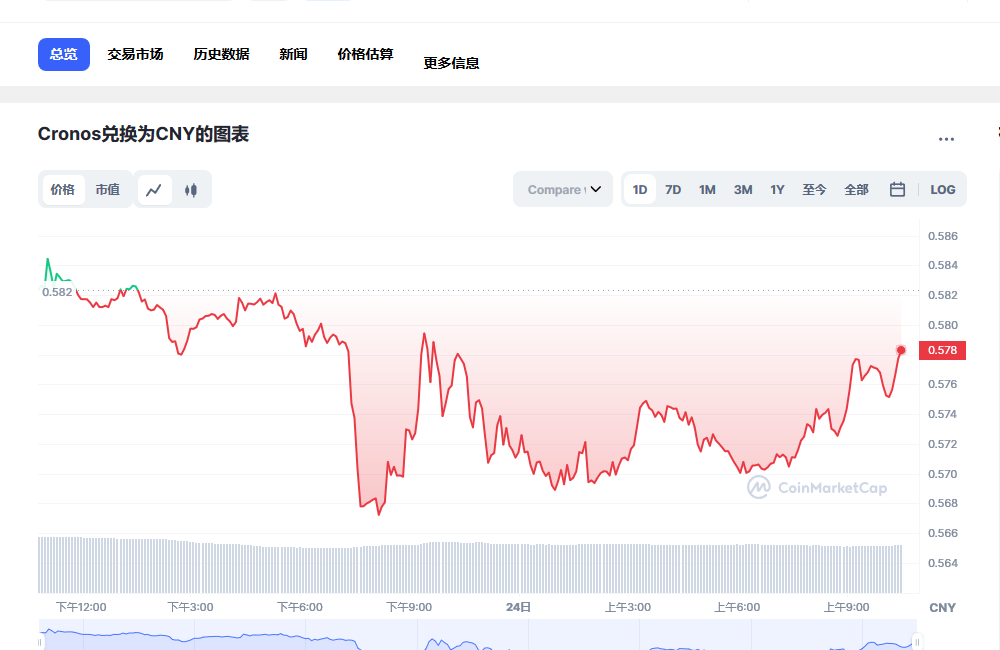Open the 历史数据 historical data tab
Viewport: 1000px width, 650px height.
221,54
